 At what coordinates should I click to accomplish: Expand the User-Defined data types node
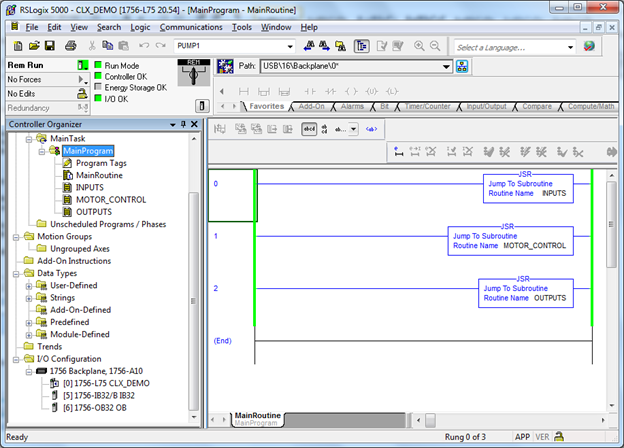point(29,286)
